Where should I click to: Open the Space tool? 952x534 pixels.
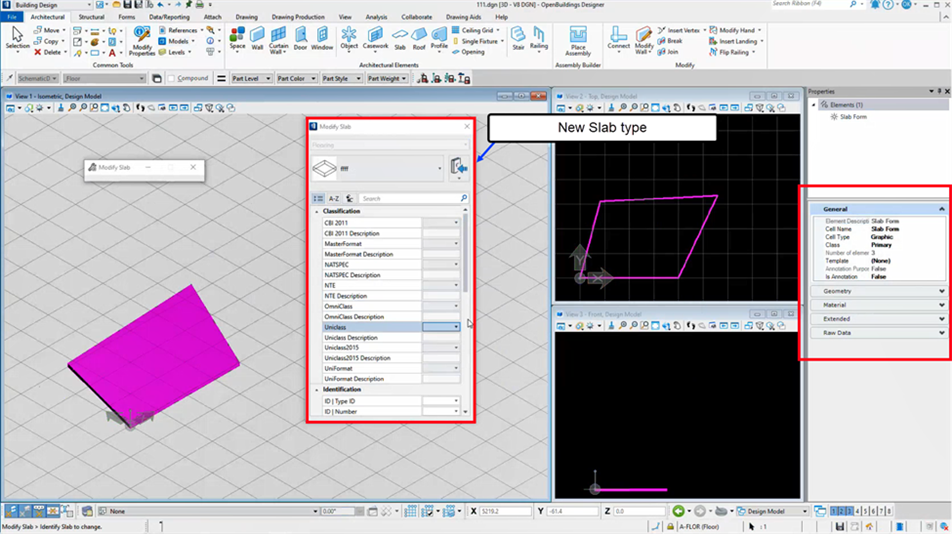237,38
